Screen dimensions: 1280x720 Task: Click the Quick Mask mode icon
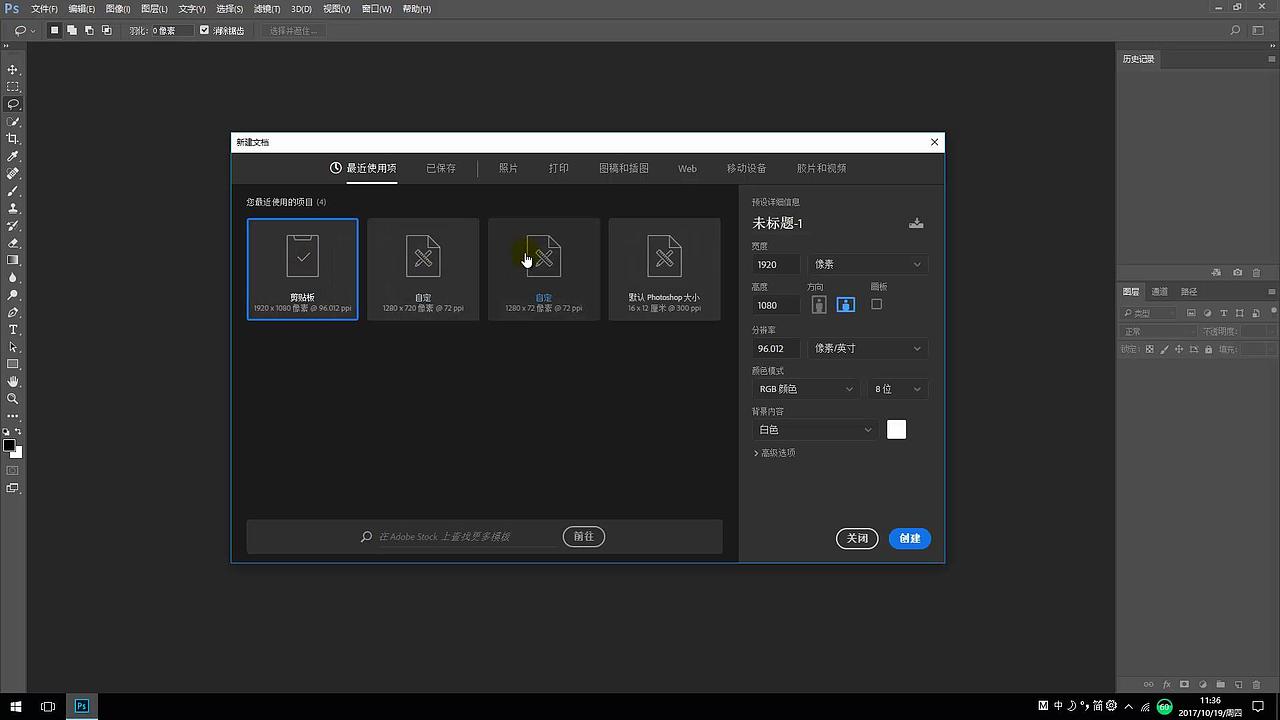click(x=13, y=470)
